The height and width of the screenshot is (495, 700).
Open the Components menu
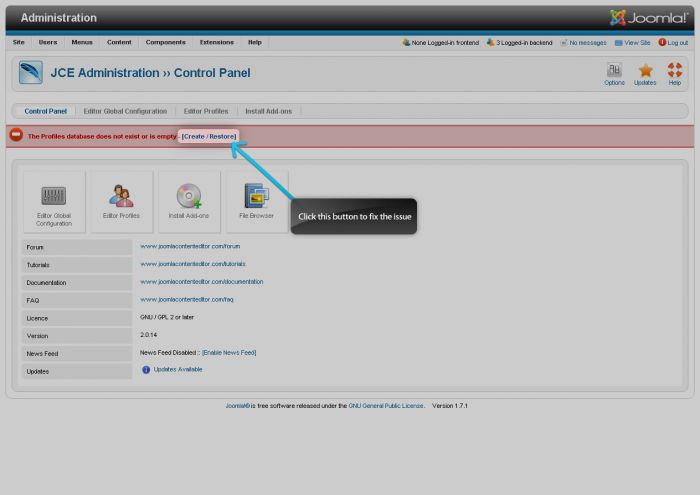166,42
